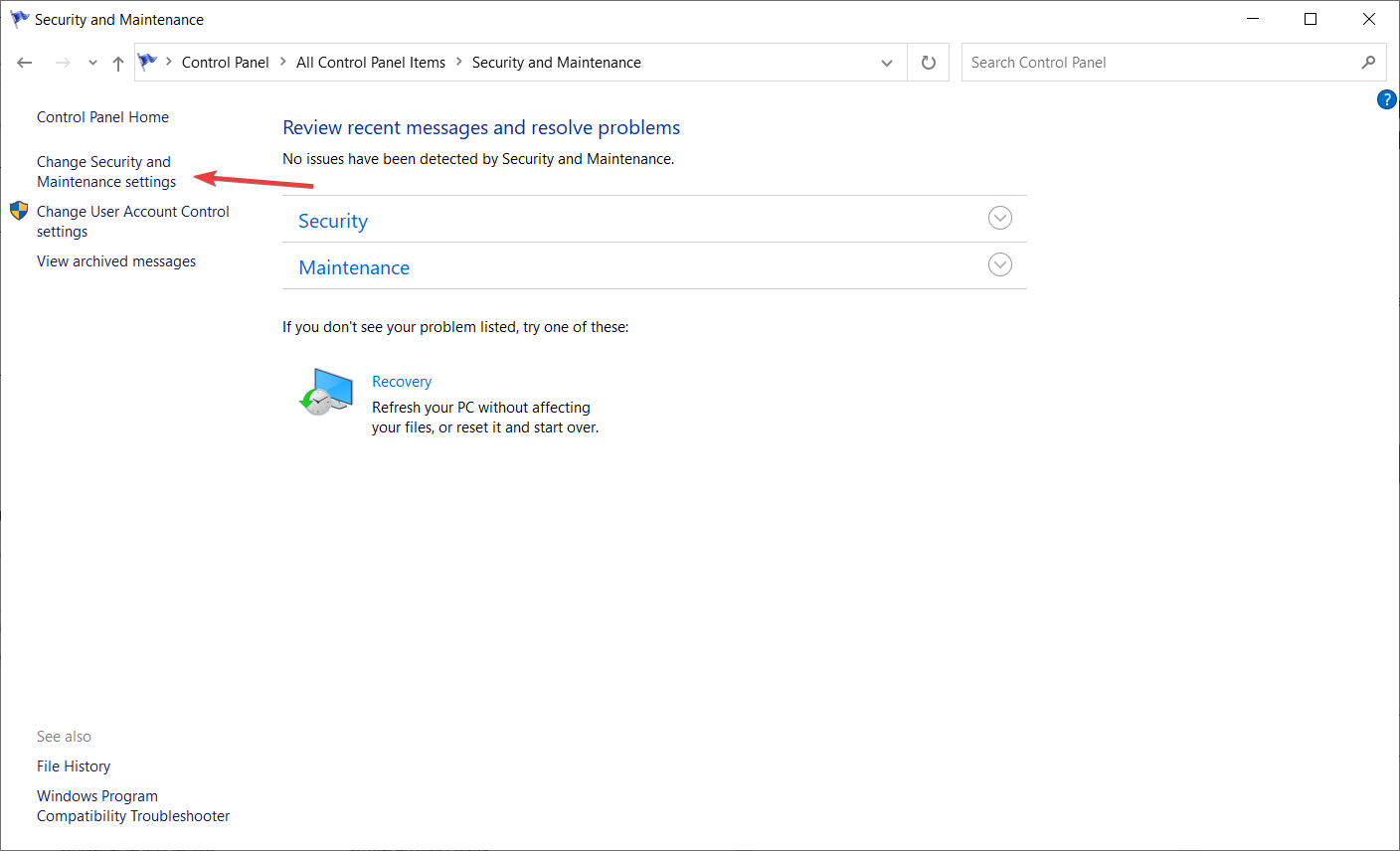This screenshot has height=851, width=1400.
Task: Refresh the Security and Maintenance page
Action: coord(929,63)
